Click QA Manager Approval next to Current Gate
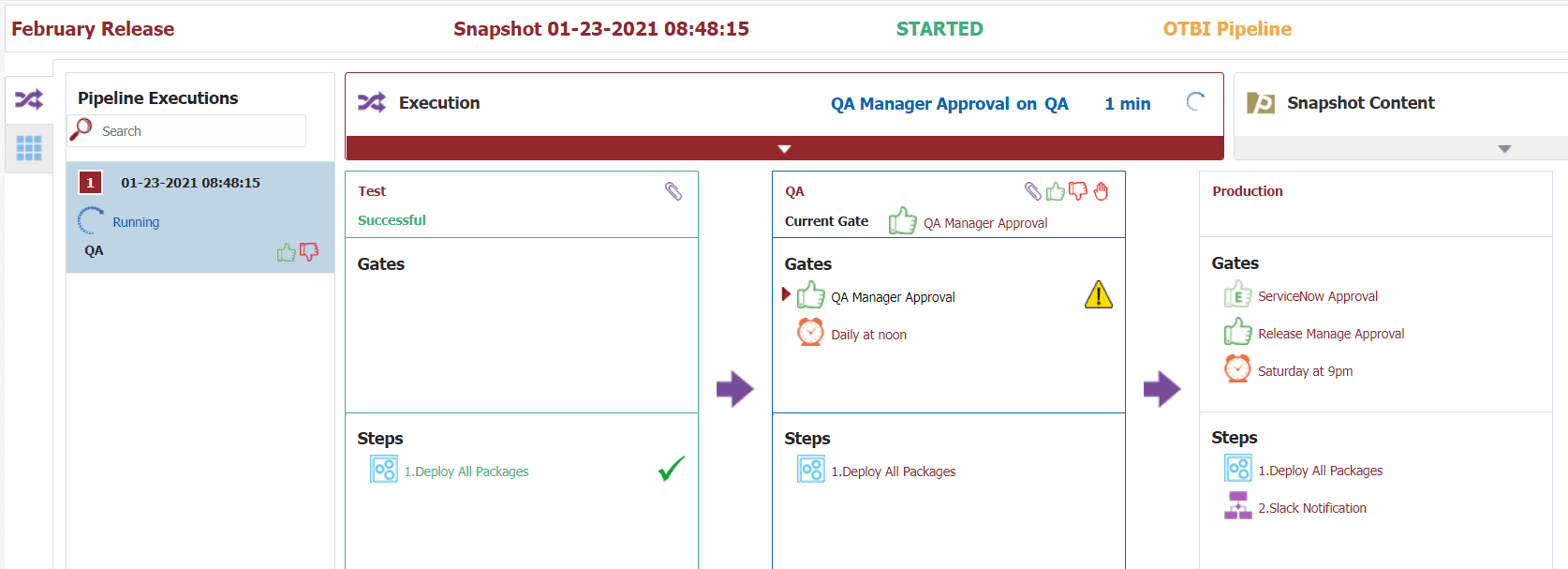 coord(985,223)
